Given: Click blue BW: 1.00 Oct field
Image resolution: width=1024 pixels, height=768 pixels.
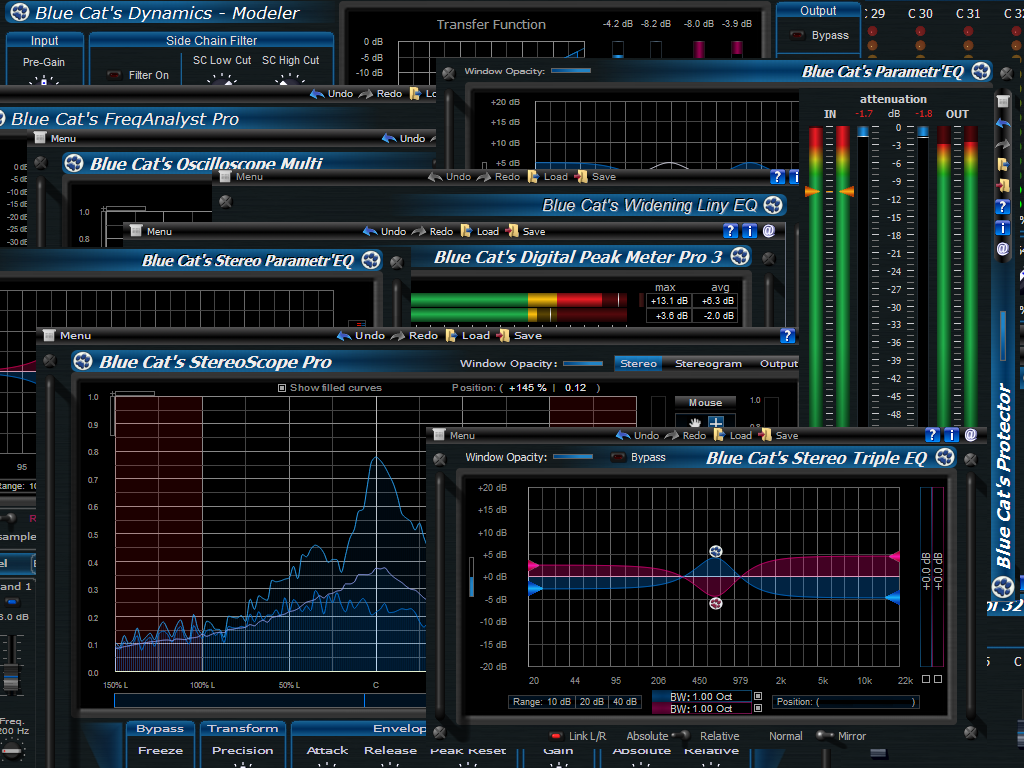Looking at the screenshot, I should point(702,696).
